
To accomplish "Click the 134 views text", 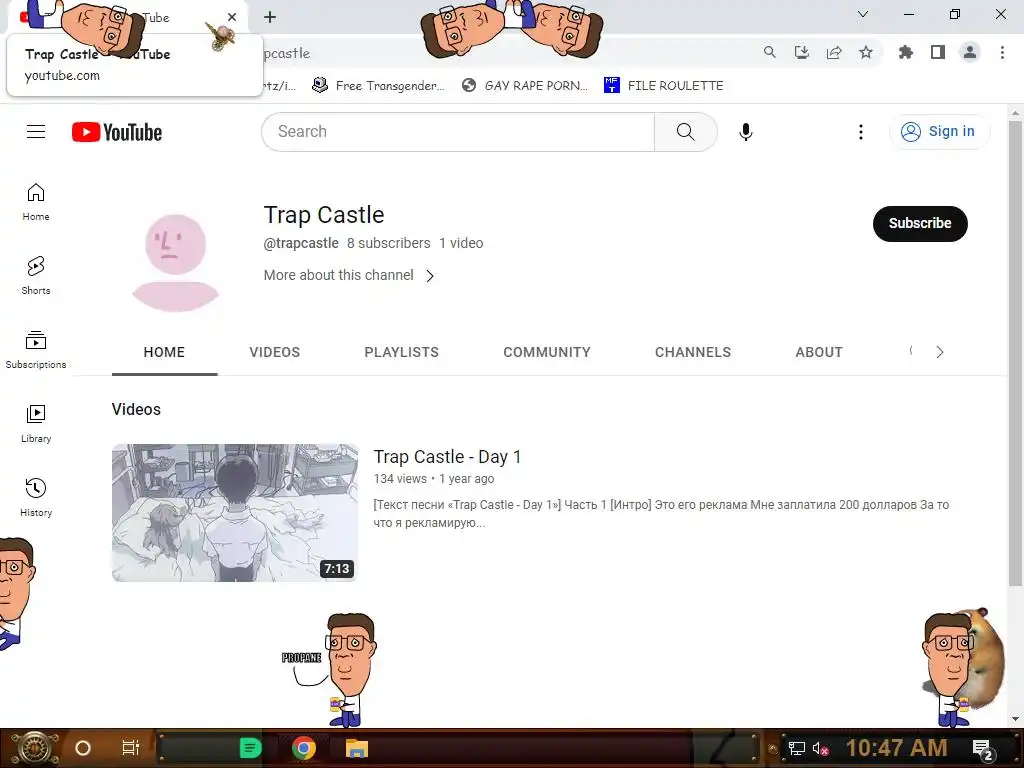I will [x=400, y=479].
